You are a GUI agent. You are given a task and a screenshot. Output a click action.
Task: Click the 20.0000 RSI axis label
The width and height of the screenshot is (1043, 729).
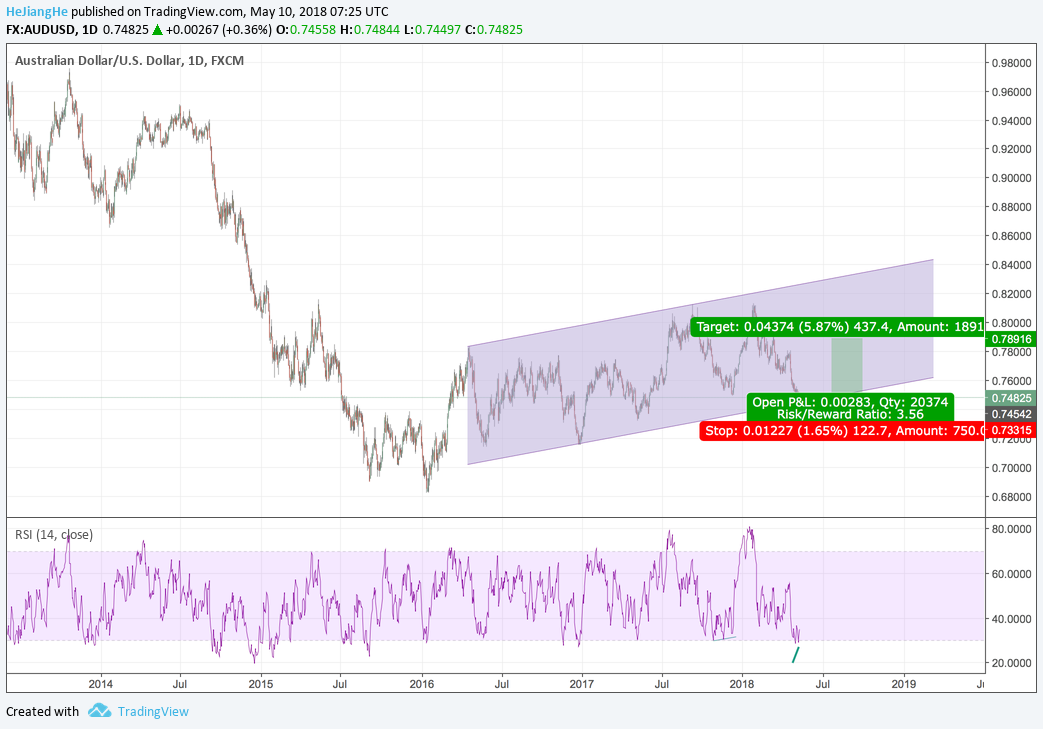[x=1012, y=663]
